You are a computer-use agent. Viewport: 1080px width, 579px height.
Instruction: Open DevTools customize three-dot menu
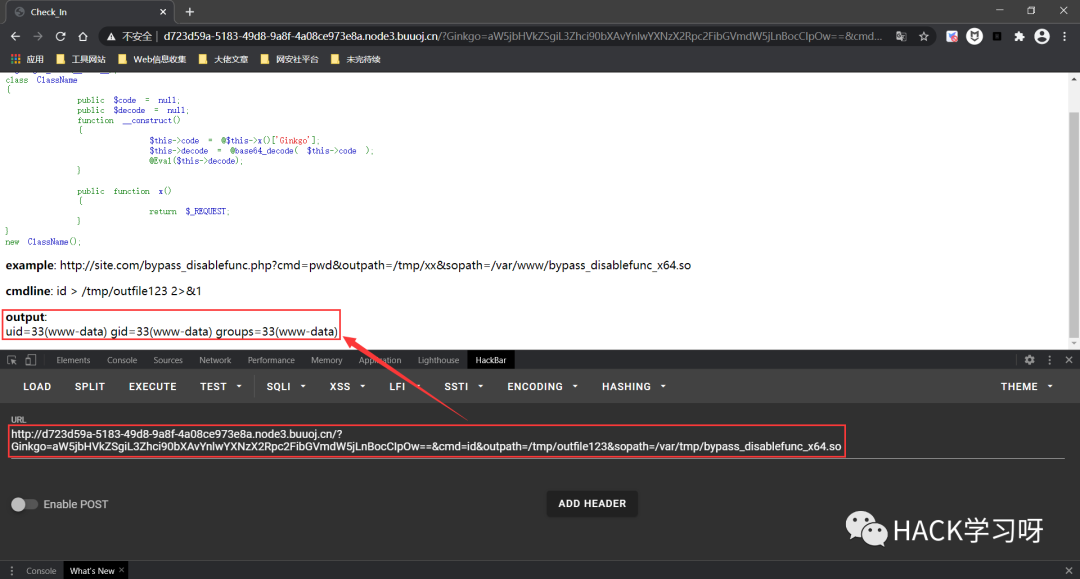pyautogui.click(x=1050, y=360)
